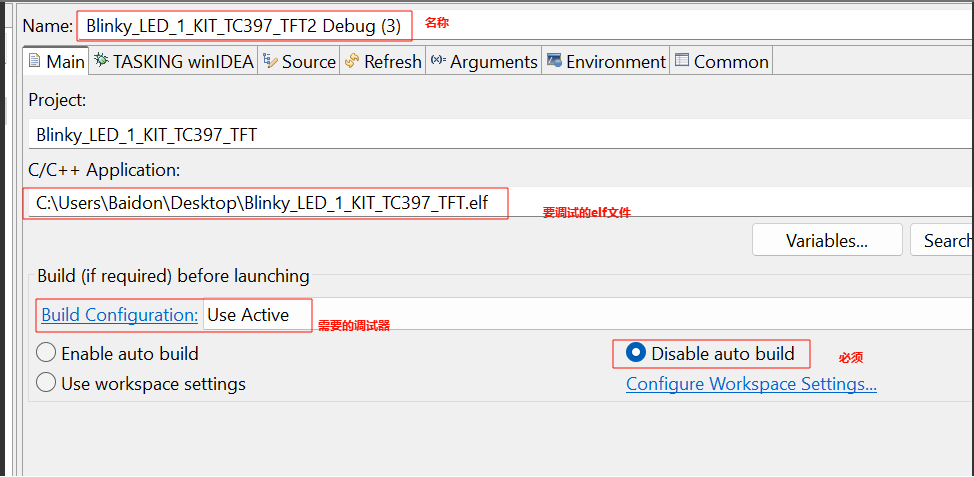Click the Arguments tab's (x)= icon
The width and height of the screenshot is (974, 477).
438,61
